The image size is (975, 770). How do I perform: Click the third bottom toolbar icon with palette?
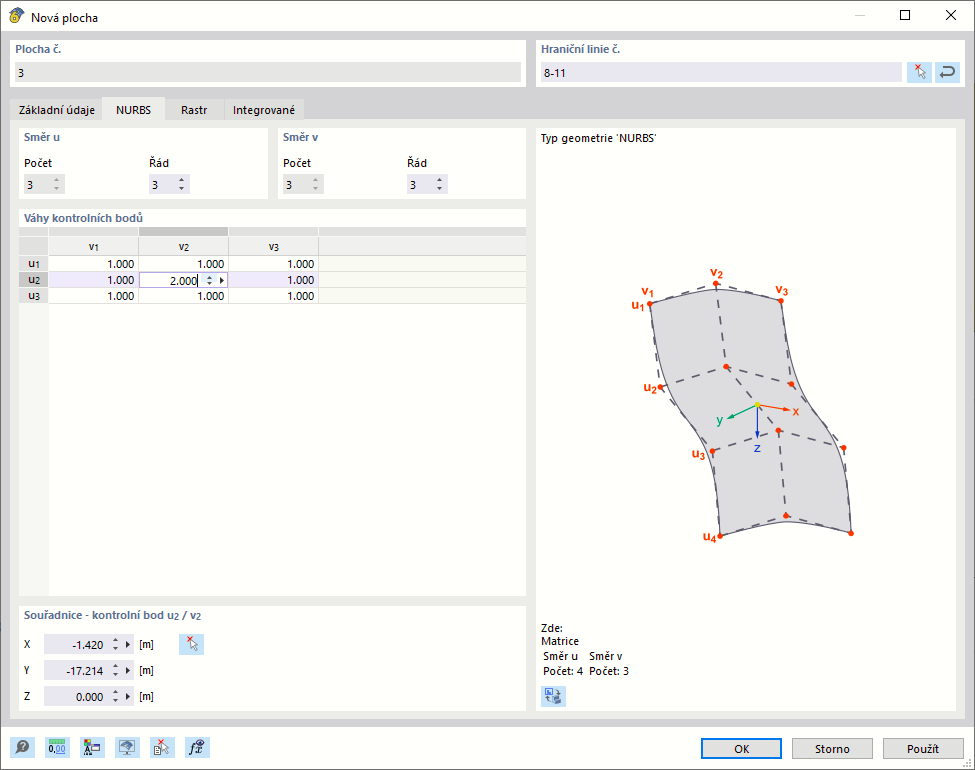click(92, 747)
